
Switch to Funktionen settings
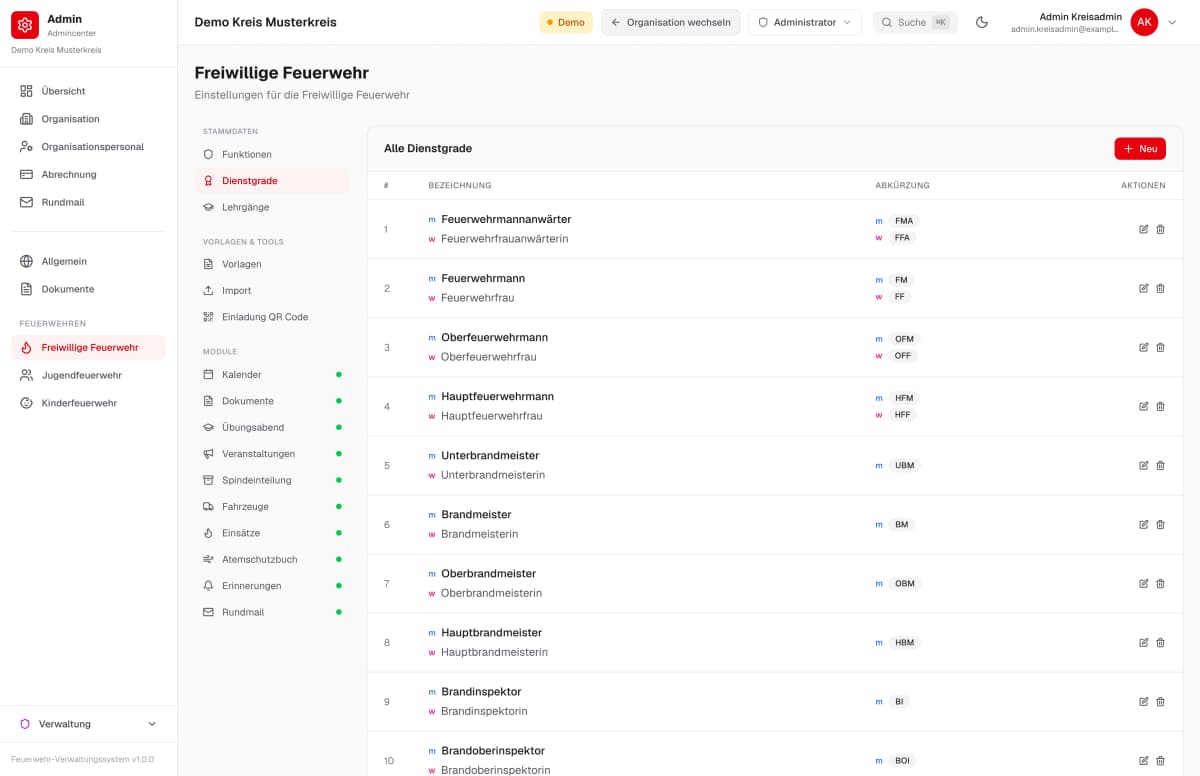tap(272, 154)
